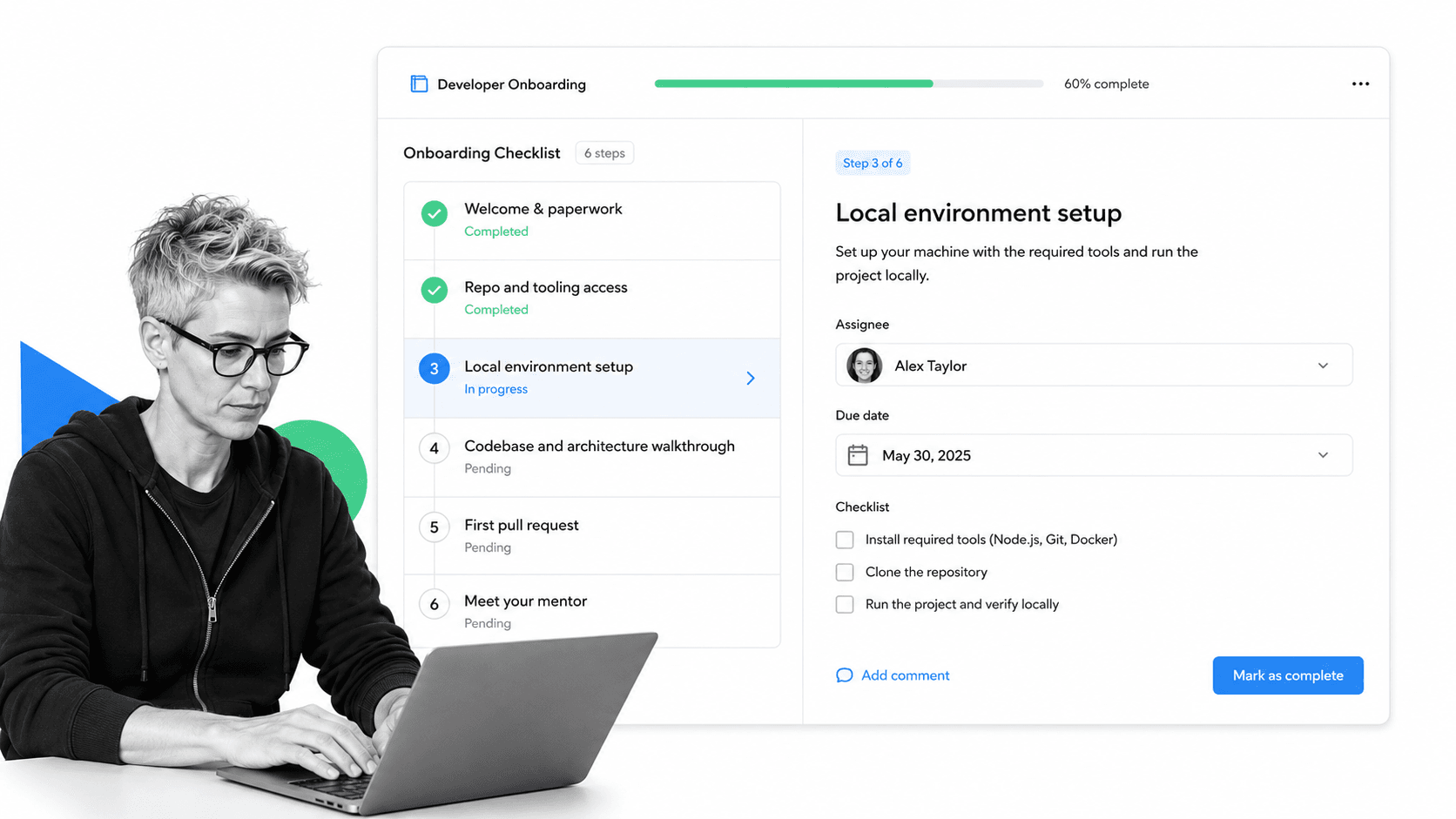The width and height of the screenshot is (1456, 819).
Task: Click the 6 steps badge
Action: [604, 153]
